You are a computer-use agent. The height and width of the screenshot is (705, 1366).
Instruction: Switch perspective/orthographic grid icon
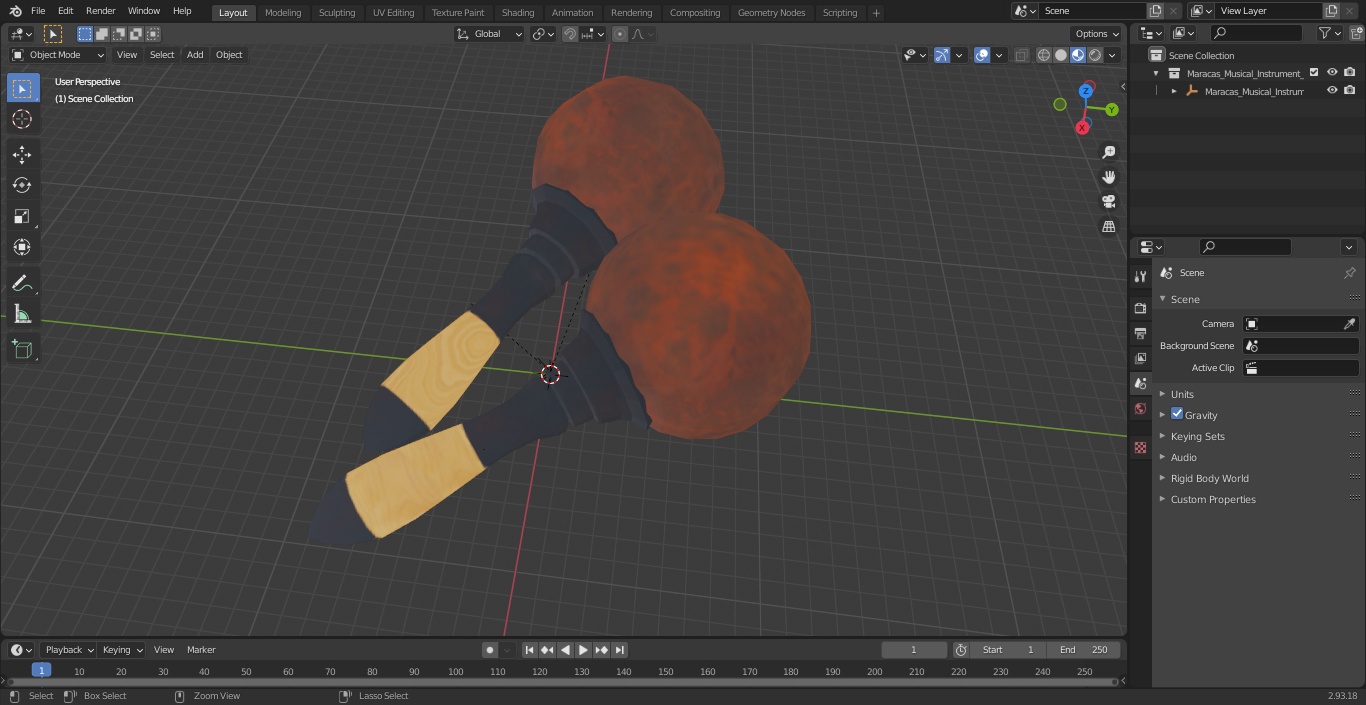tap(1109, 227)
